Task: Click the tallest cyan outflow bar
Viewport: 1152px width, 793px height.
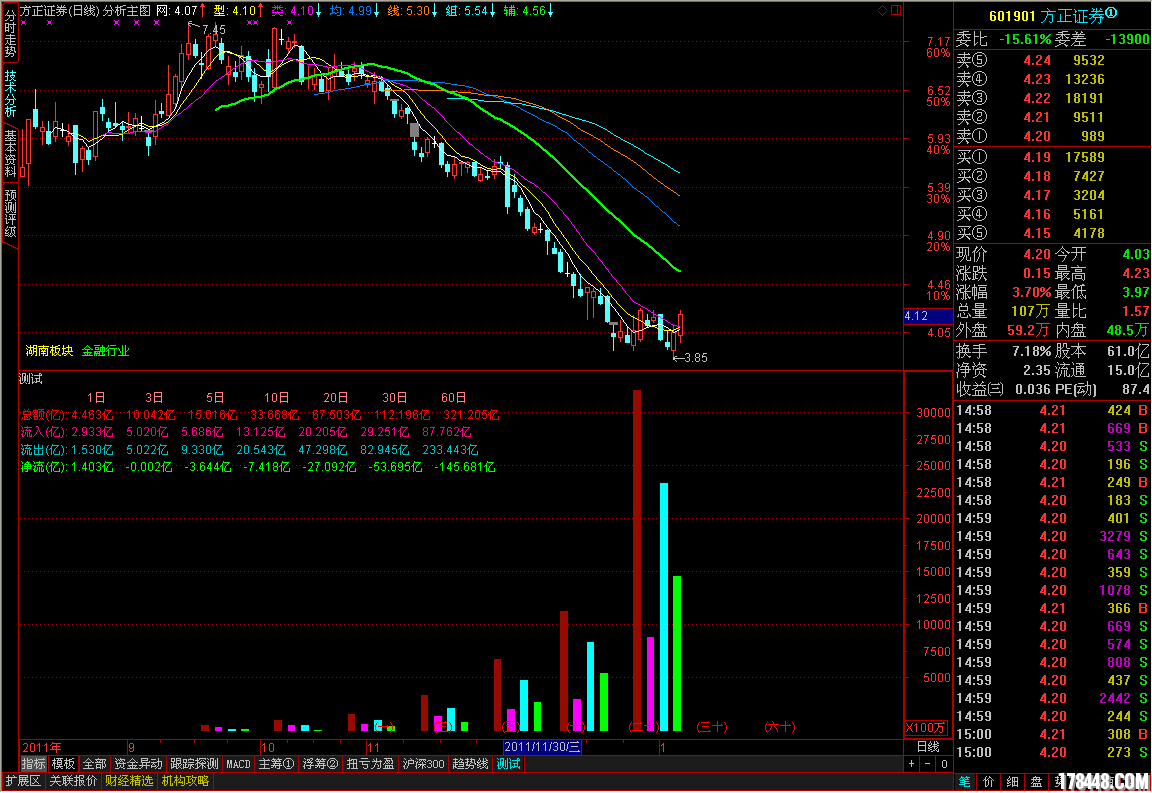Action: point(663,607)
